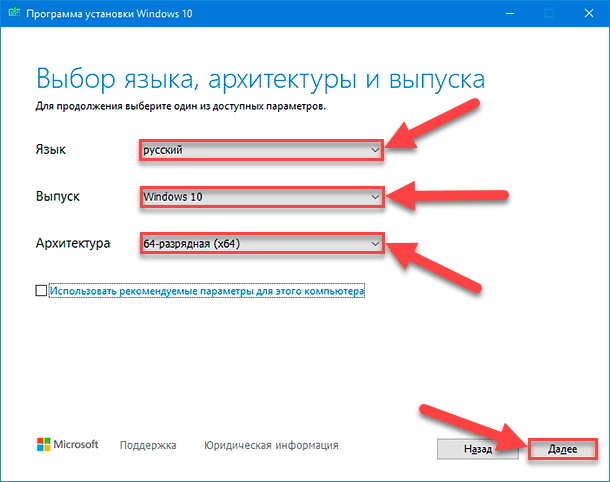Open the Архитектура architecture dropdown

[261, 244]
